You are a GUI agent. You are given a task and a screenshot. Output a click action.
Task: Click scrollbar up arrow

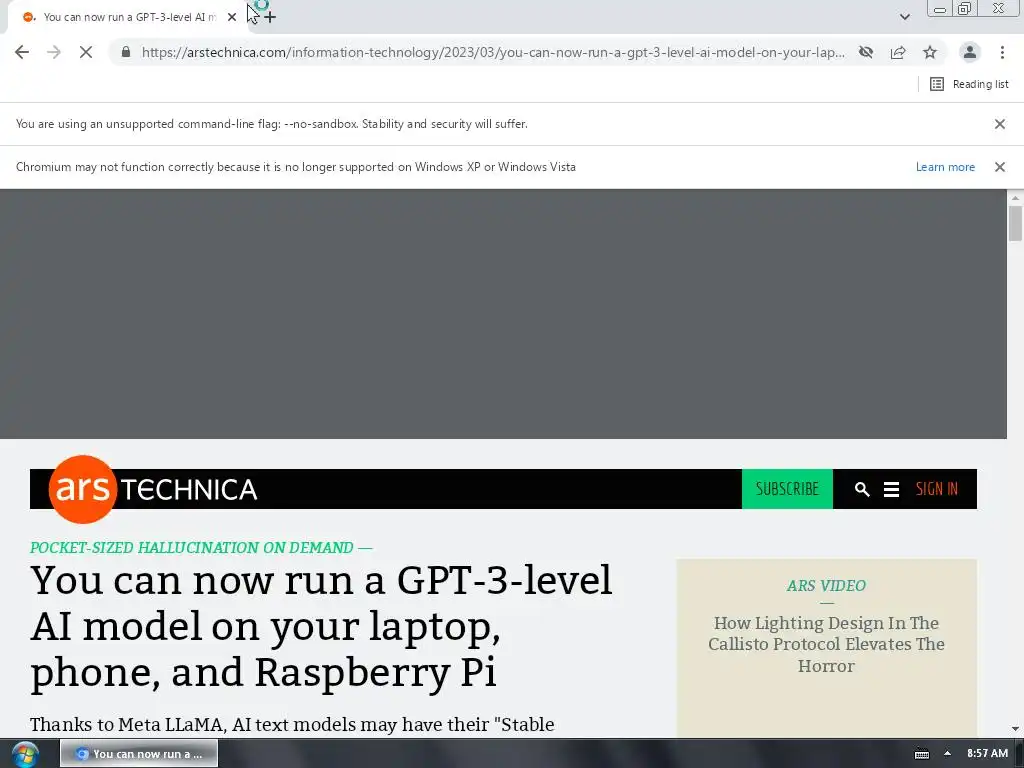pos(1015,197)
